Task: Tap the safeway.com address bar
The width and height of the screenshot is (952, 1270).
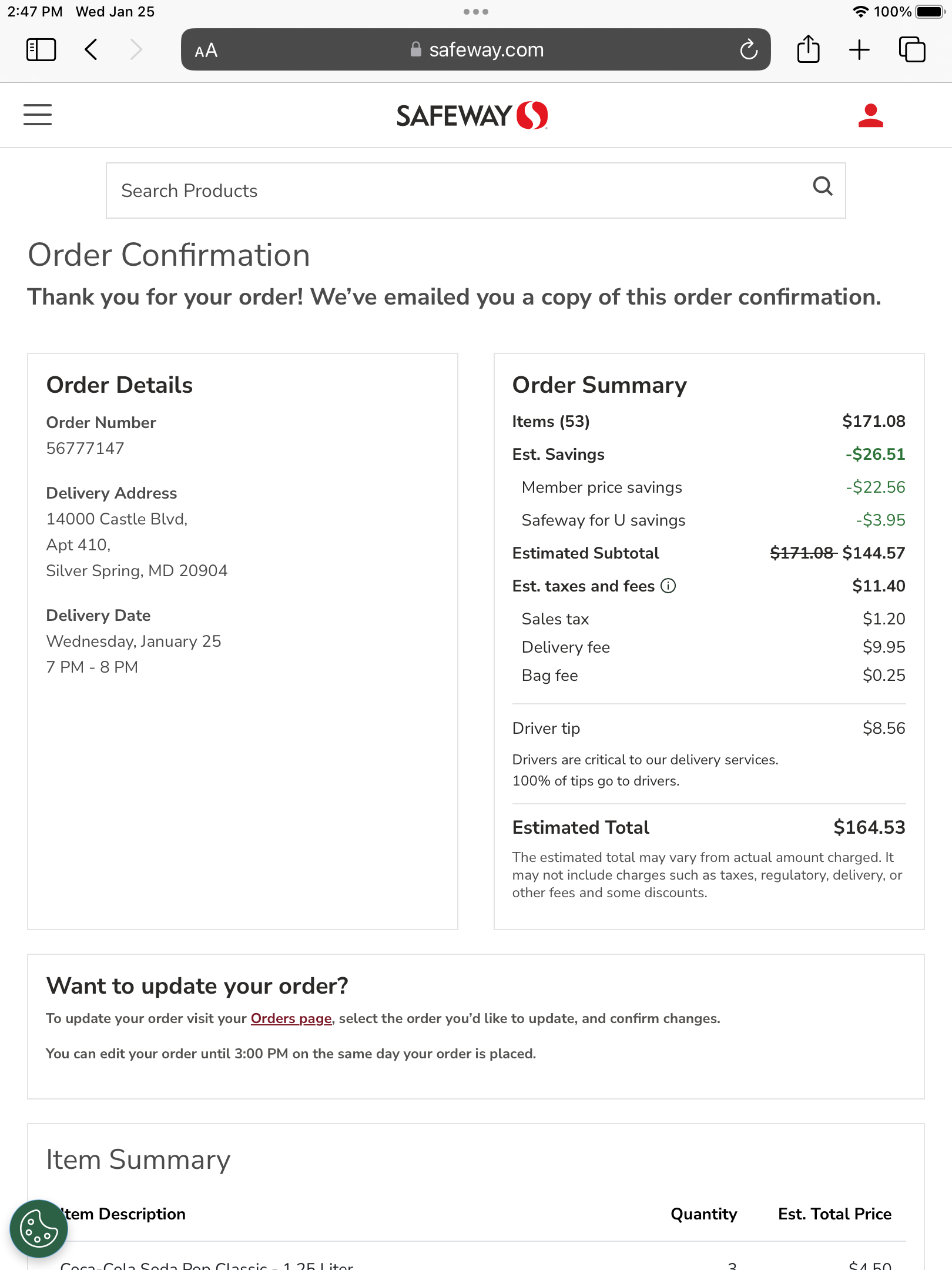Action: coord(476,50)
